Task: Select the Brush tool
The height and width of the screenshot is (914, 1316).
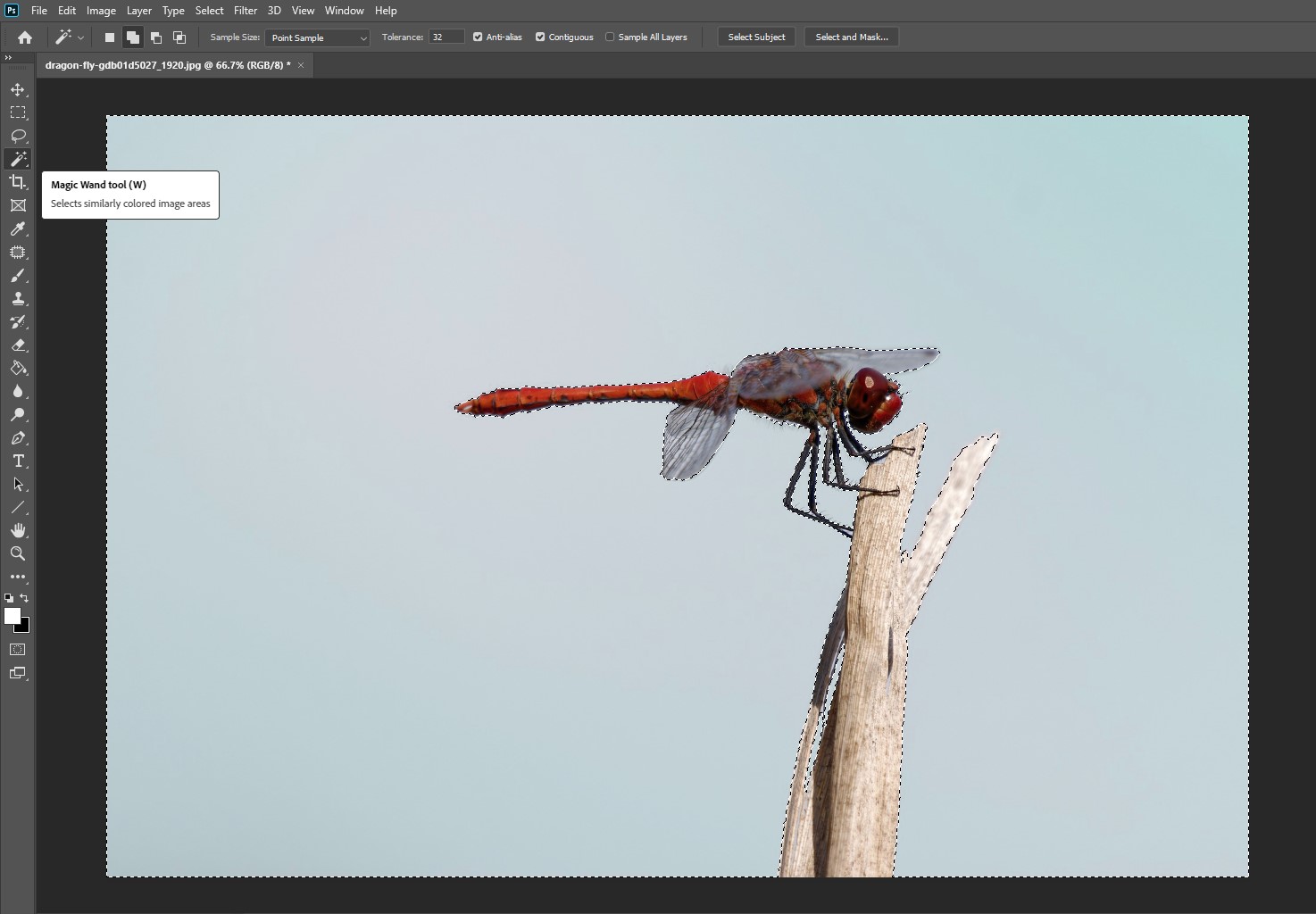Action: pos(18,276)
